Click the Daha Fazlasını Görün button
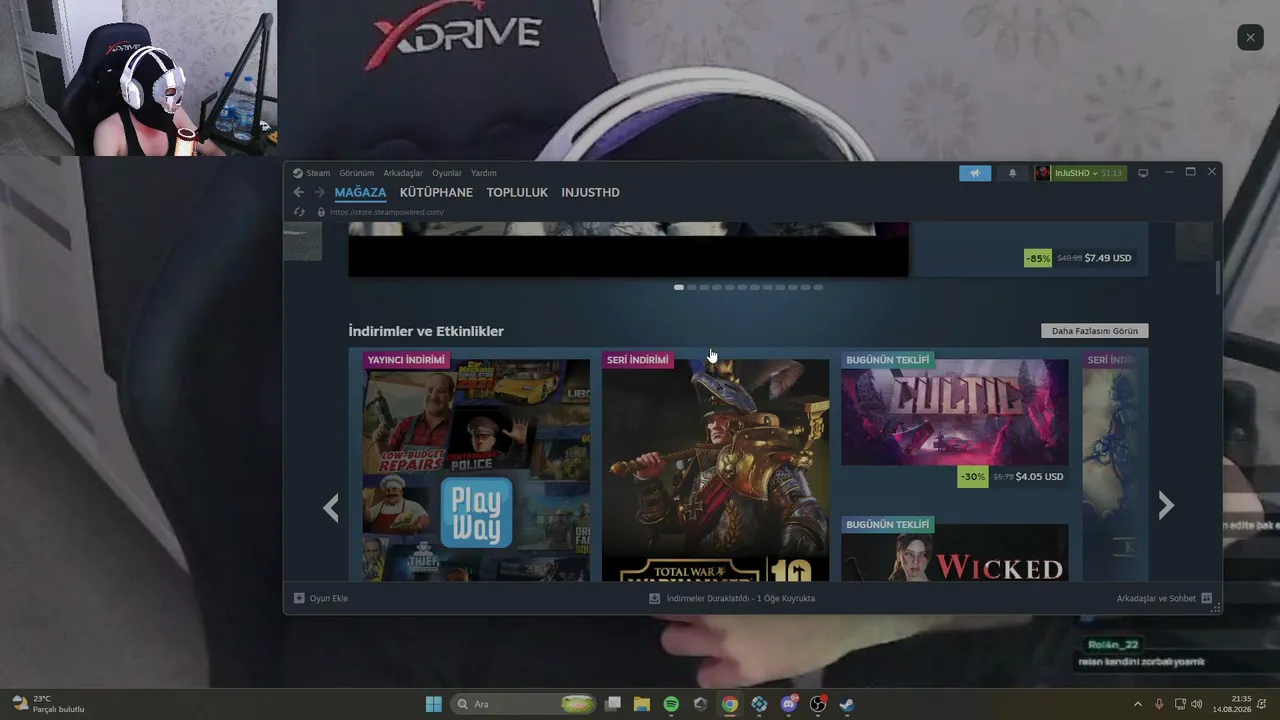This screenshot has width=1280, height=720. [x=1095, y=331]
